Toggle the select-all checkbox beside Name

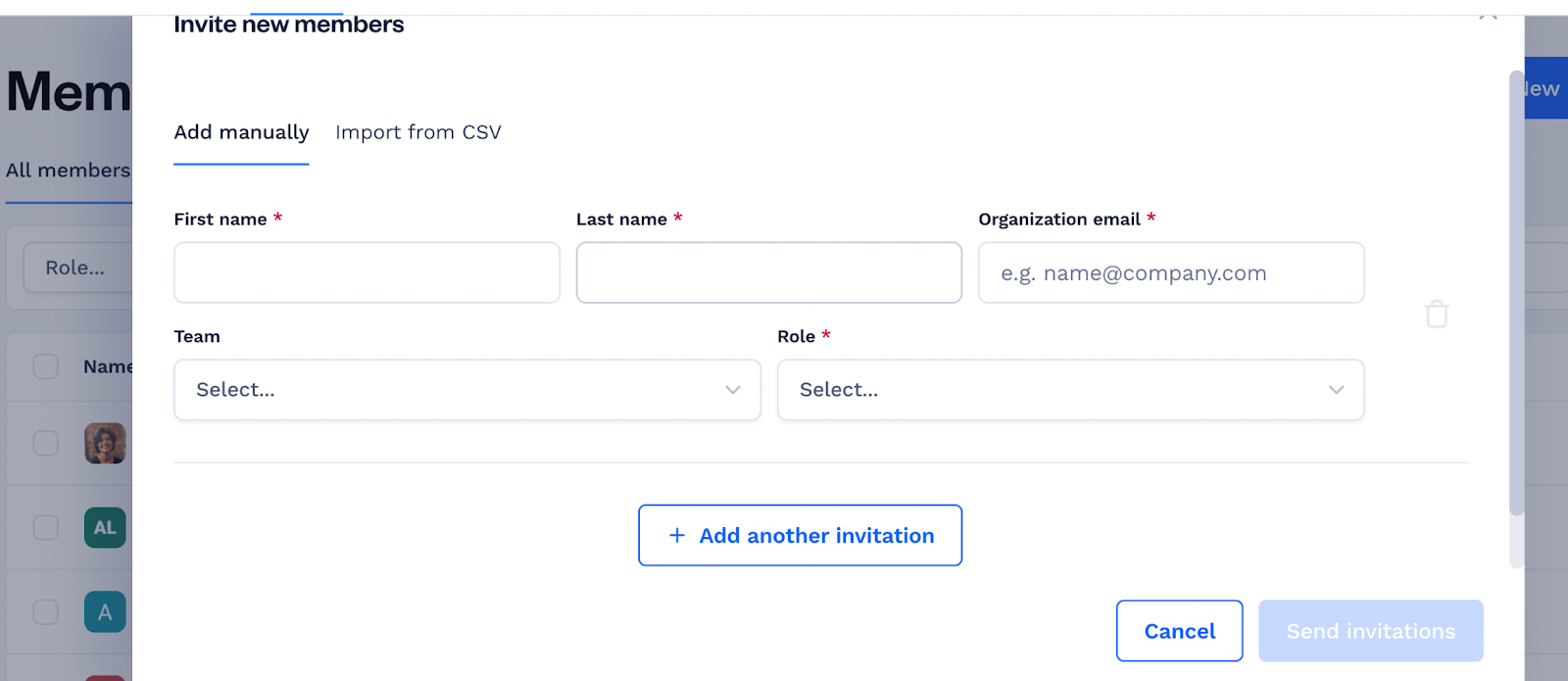point(46,366)
